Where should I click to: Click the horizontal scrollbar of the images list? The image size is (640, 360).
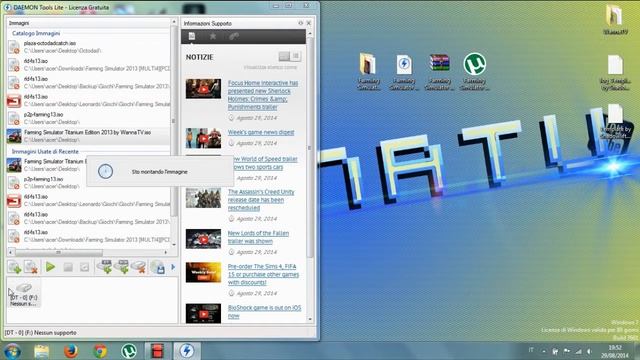[59, 253]
